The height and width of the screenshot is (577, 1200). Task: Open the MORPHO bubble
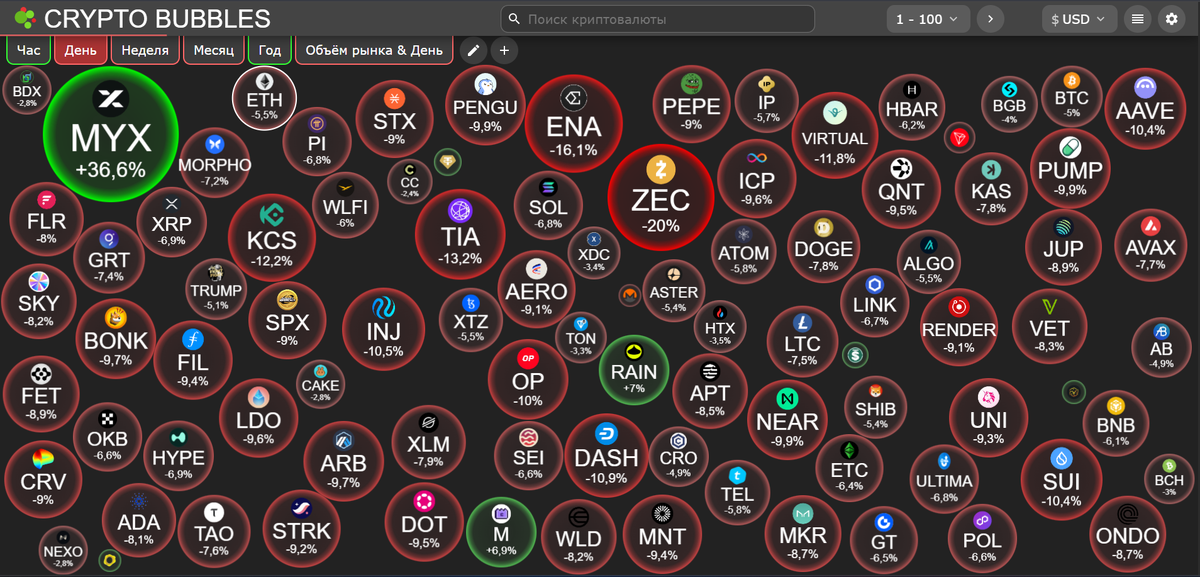click(x=215, y=163)
